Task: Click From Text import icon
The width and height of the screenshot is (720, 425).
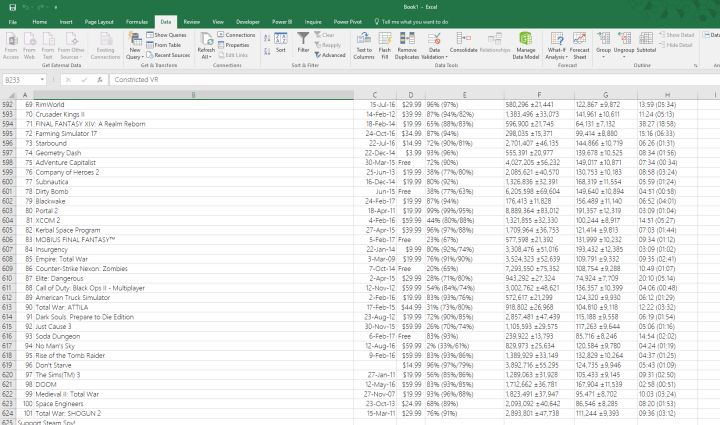Action: pos(48,46)
